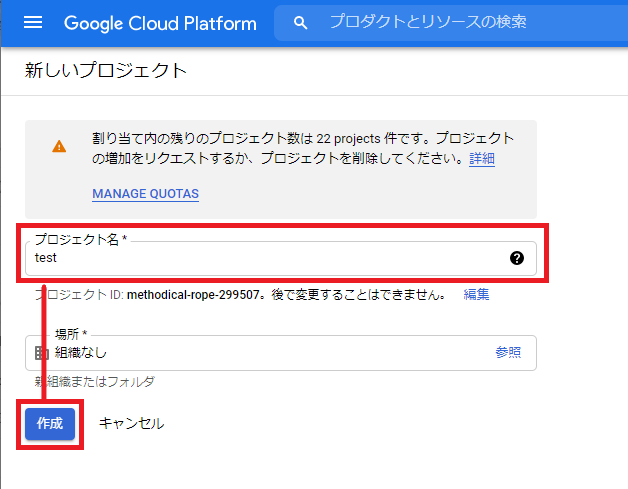
Task: Click 編集 to edit the project ID
Action: tap(476, 294)
